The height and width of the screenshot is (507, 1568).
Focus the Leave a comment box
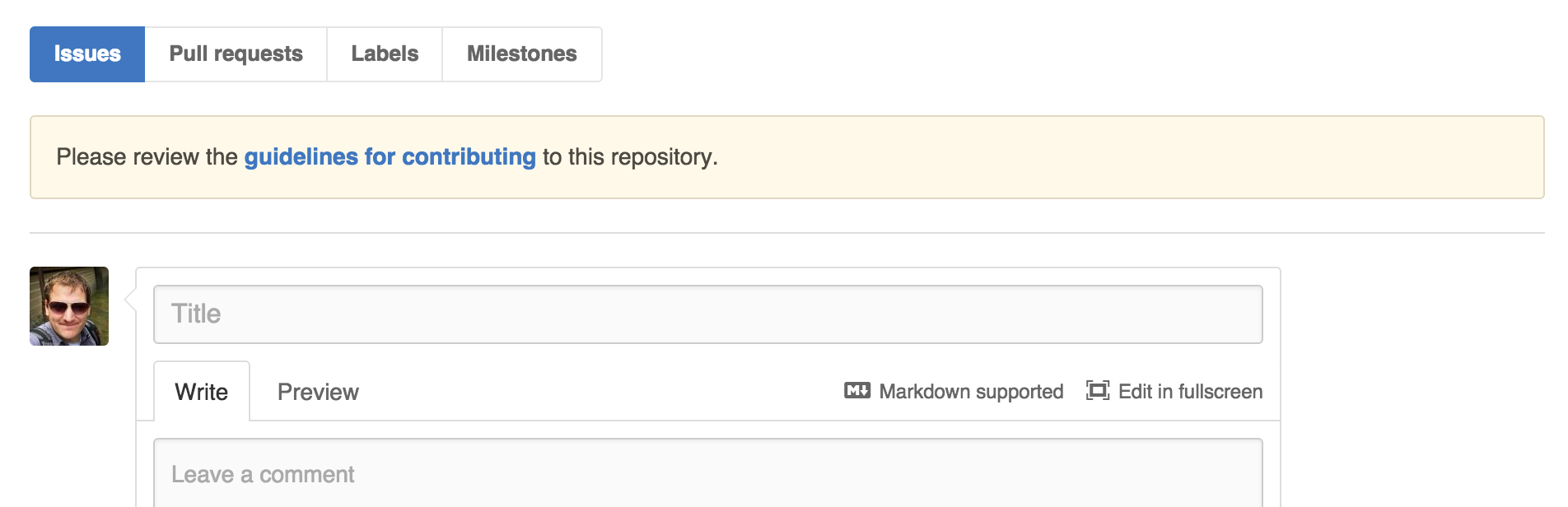pyautogui.click(x=708, y=473)
